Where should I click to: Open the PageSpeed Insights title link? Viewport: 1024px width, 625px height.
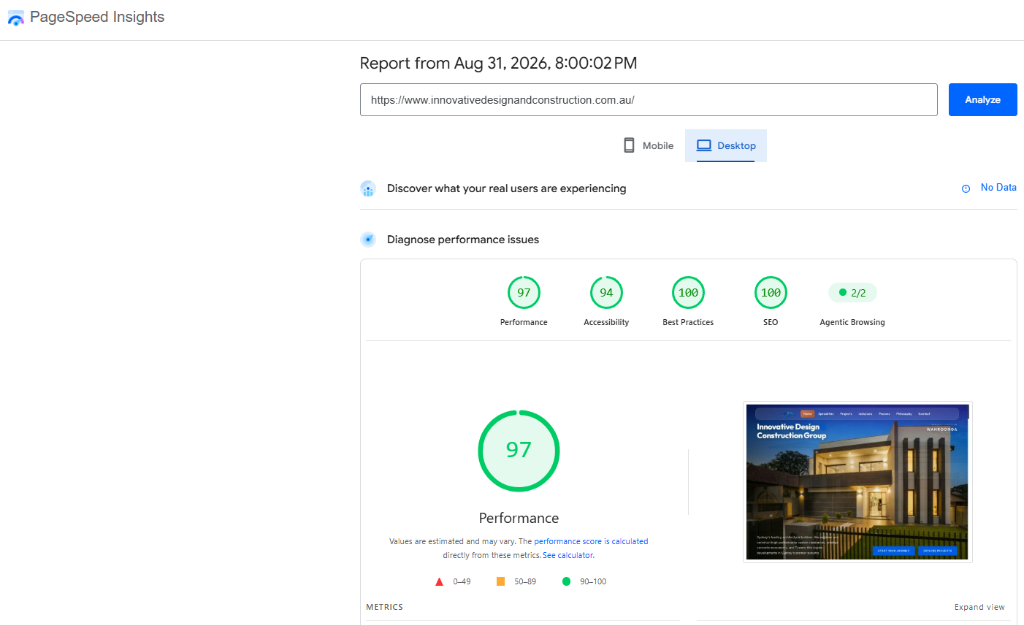point(97,17)
